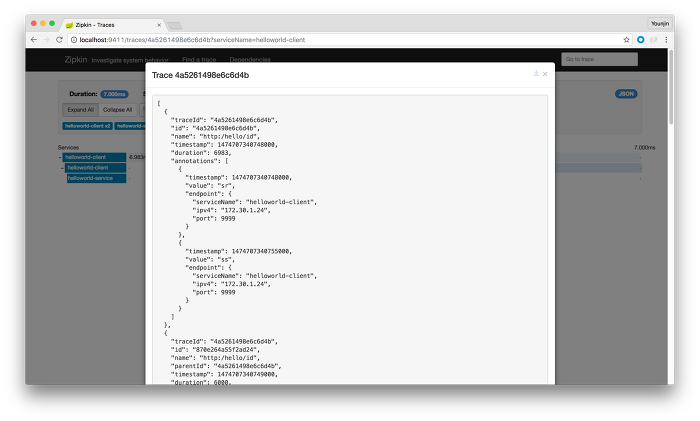Select the helloworld-service span bar
Image resolution: width=700 pixels, height=421 pixels.
tap(96, 178)
